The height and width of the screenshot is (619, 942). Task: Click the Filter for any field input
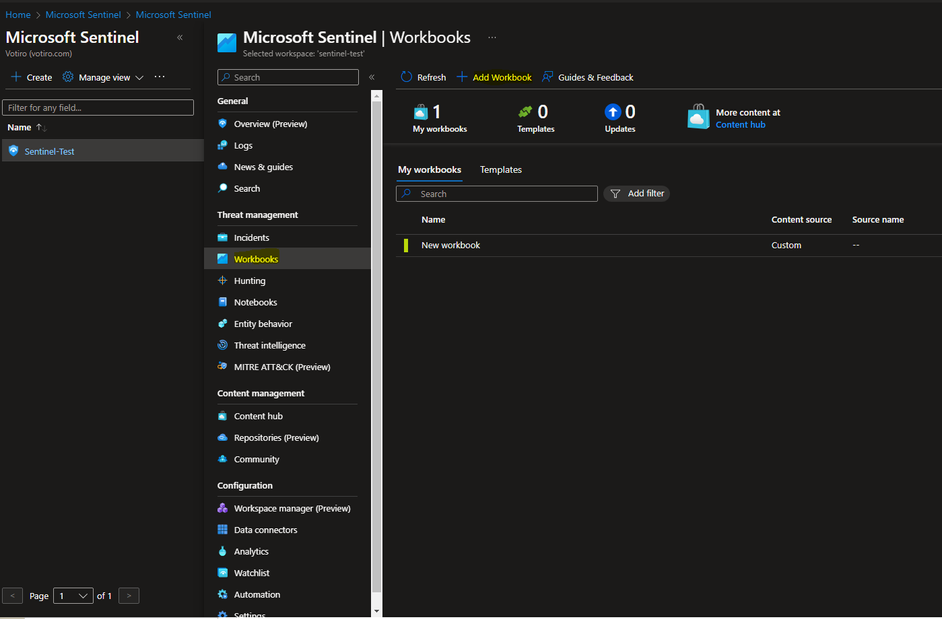click(x=98, y=108)
